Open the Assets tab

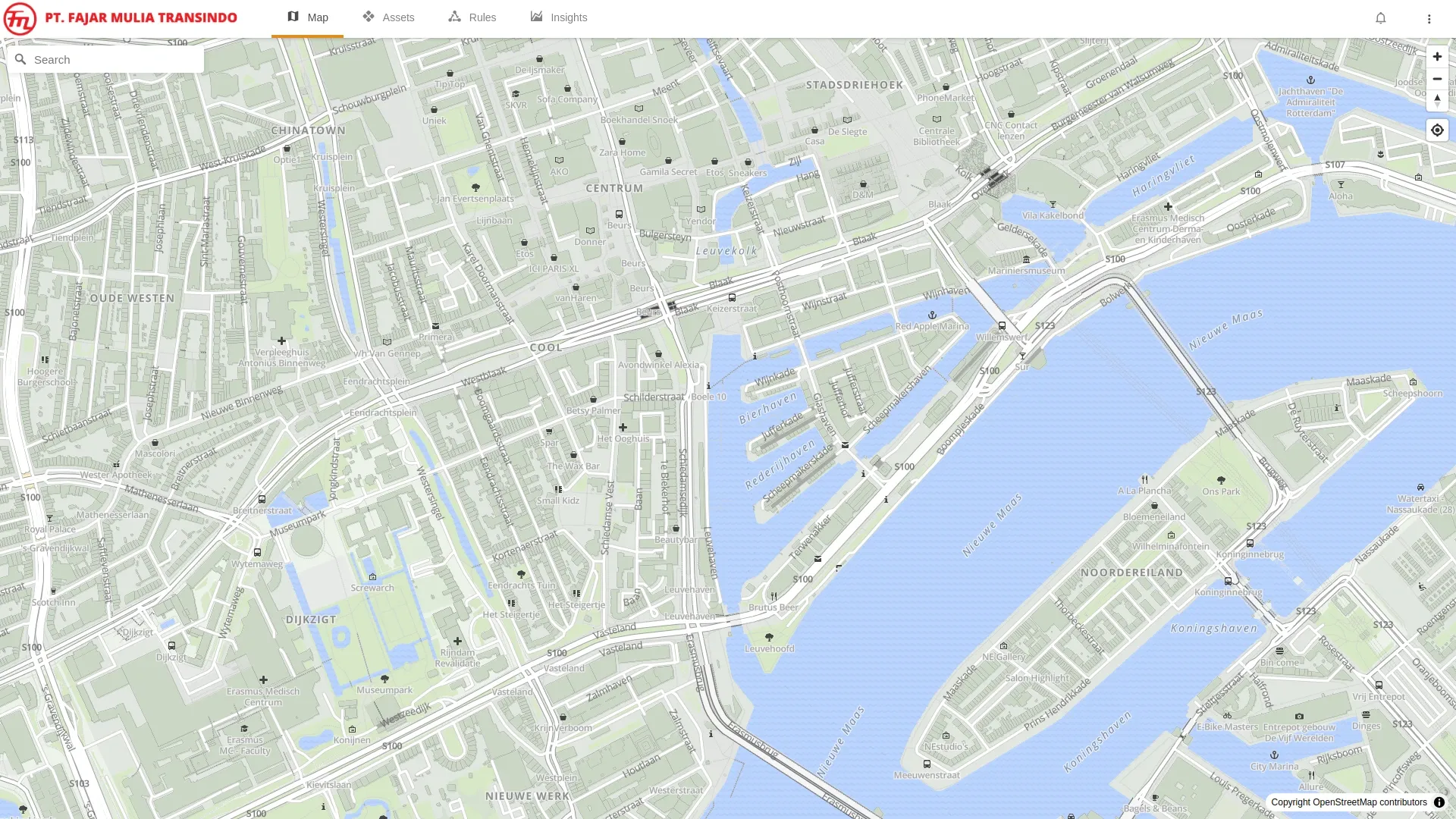point(388,17)
